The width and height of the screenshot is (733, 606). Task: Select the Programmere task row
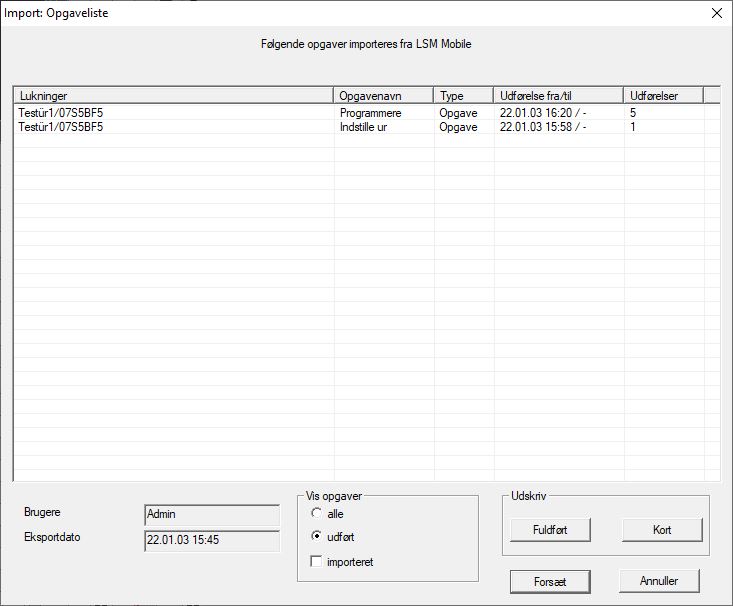tap(370, 113)
